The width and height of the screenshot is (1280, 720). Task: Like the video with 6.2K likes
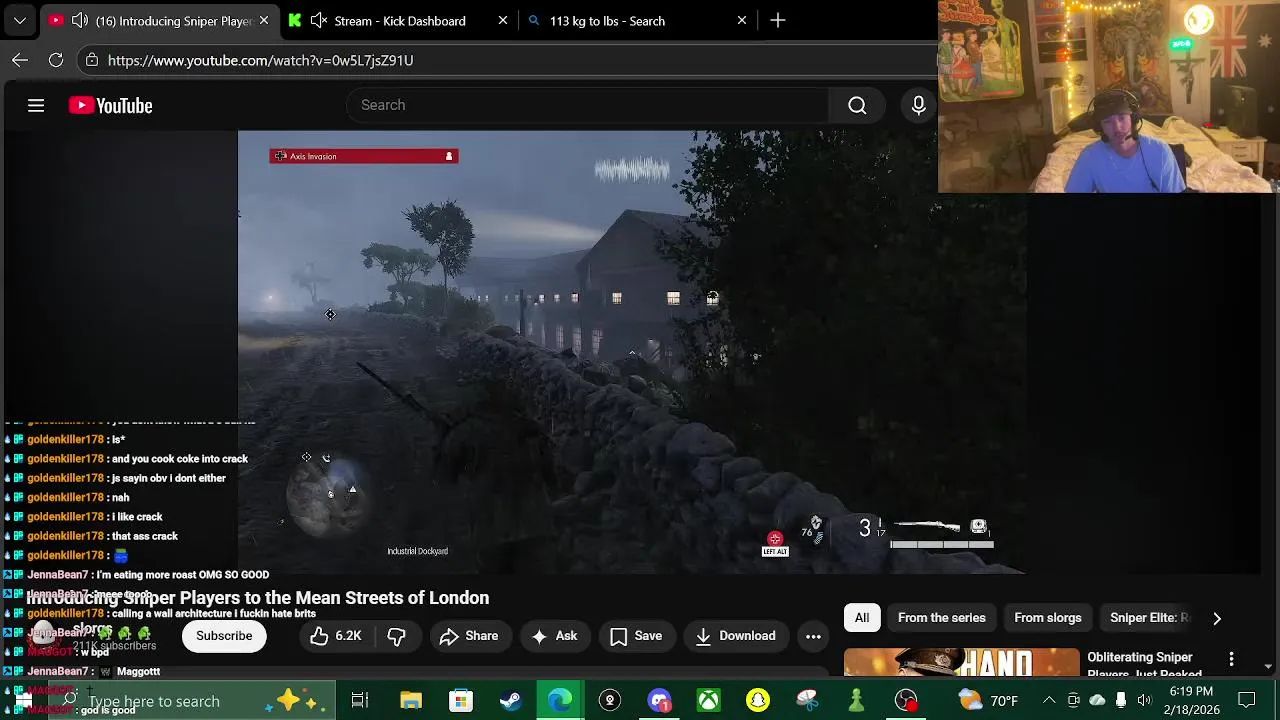coord(336,636)
